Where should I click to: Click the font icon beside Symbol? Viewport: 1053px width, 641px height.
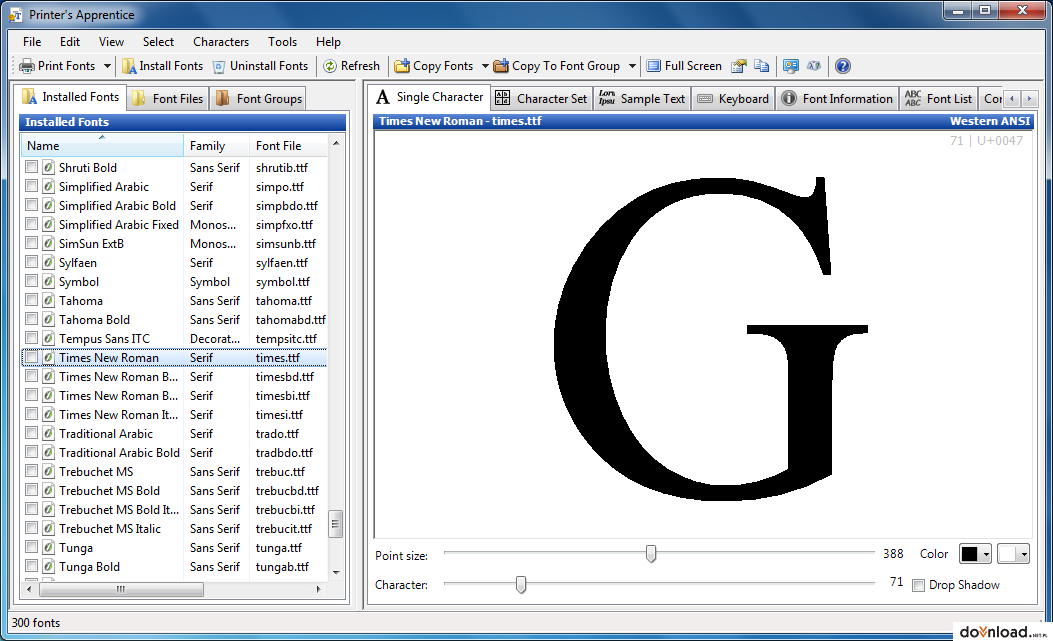point(48,282)
